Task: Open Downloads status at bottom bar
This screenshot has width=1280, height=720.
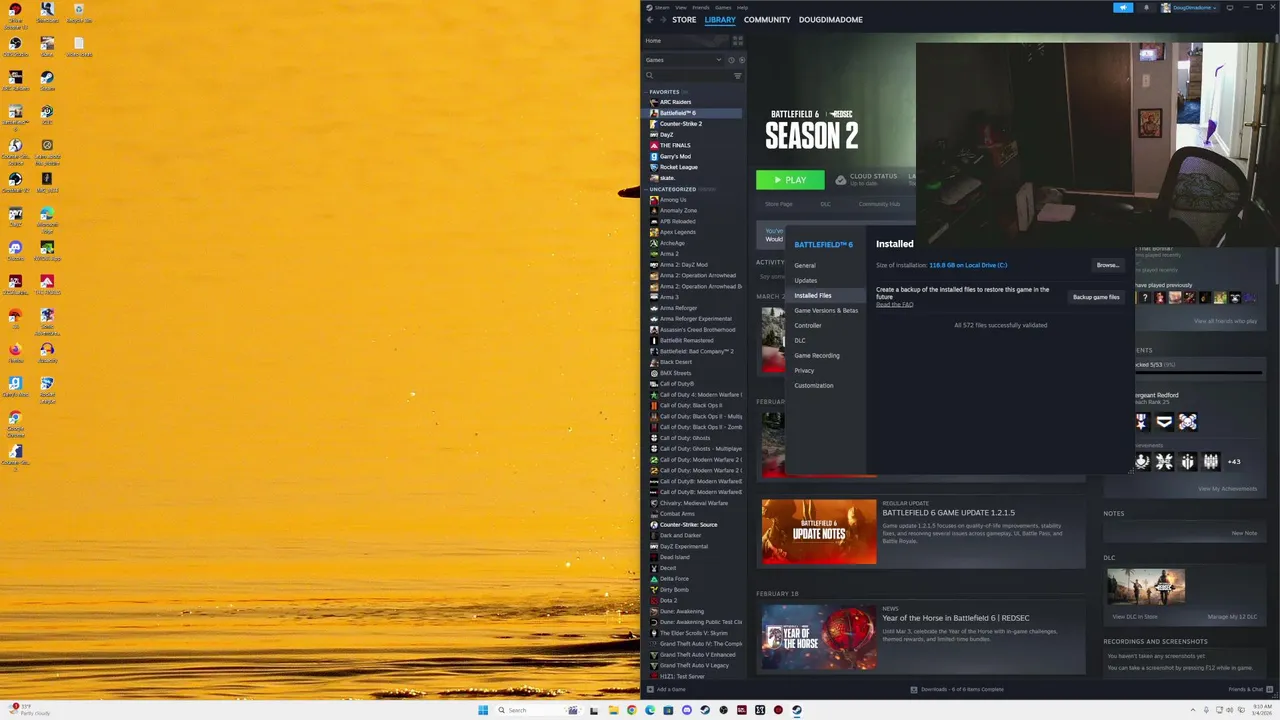Action: coord(957,689)
